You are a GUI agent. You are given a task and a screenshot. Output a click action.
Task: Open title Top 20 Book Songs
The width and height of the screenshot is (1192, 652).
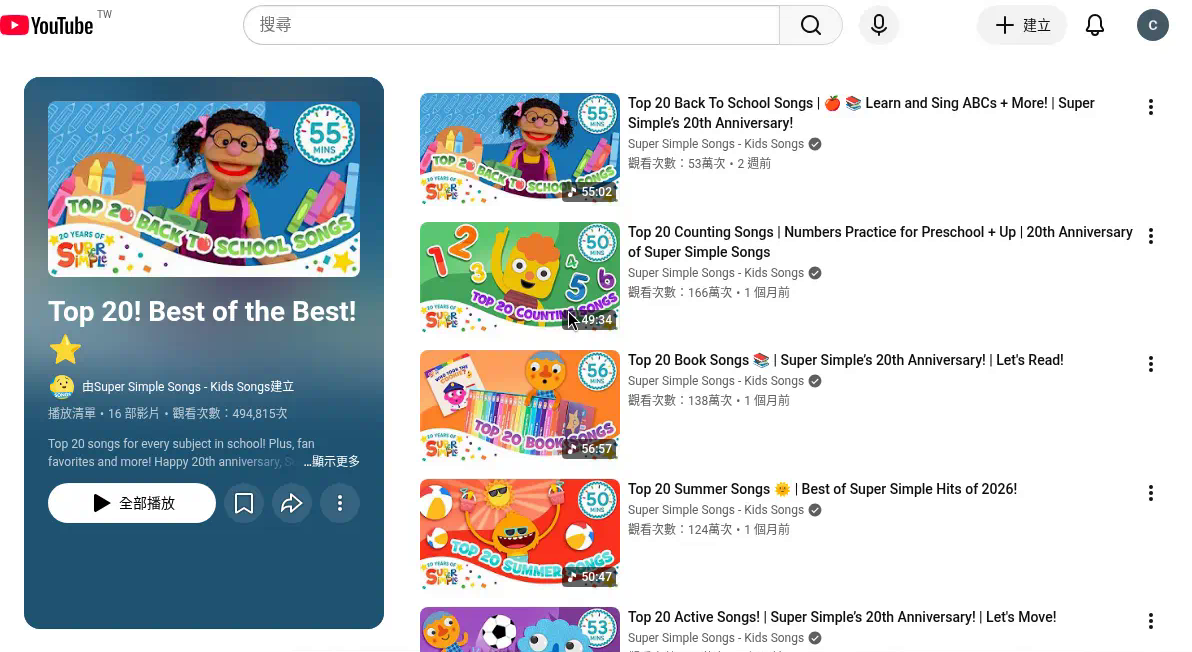845,360
